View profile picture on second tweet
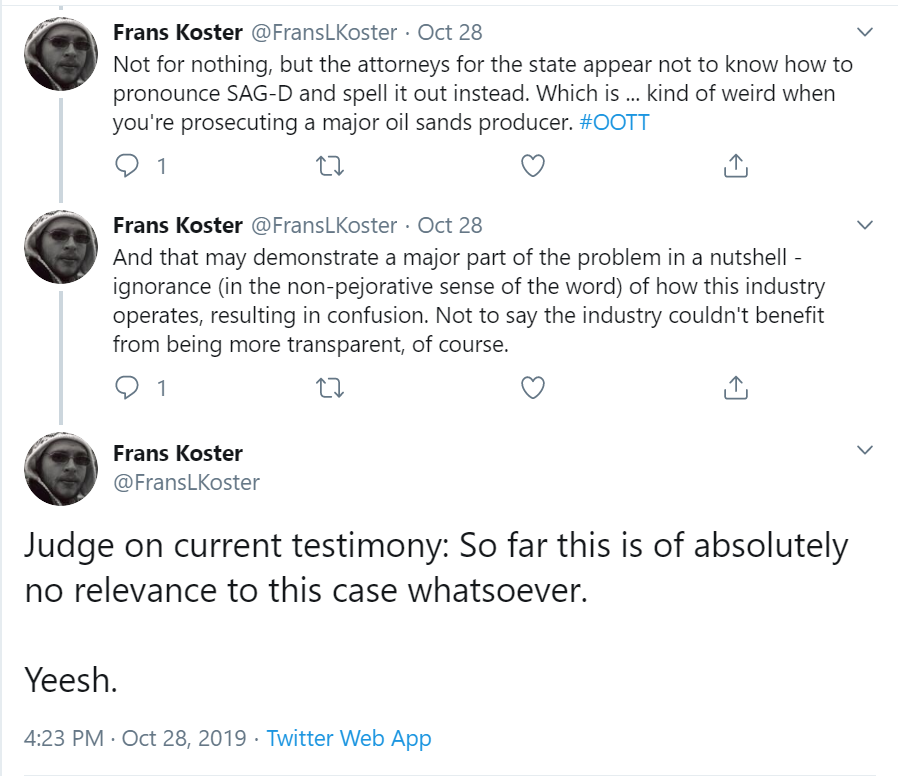 (60, 246)
